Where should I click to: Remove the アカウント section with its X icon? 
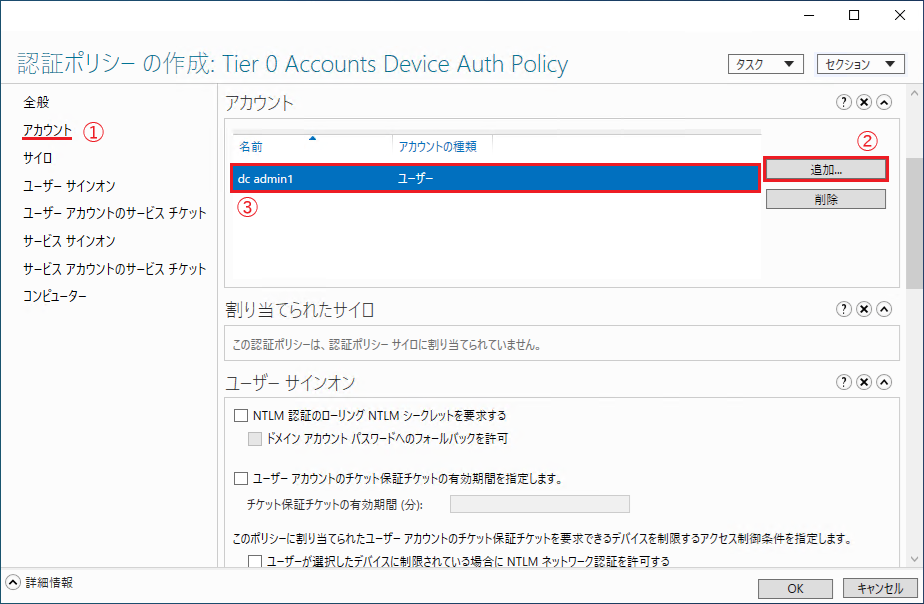(863, 102)
